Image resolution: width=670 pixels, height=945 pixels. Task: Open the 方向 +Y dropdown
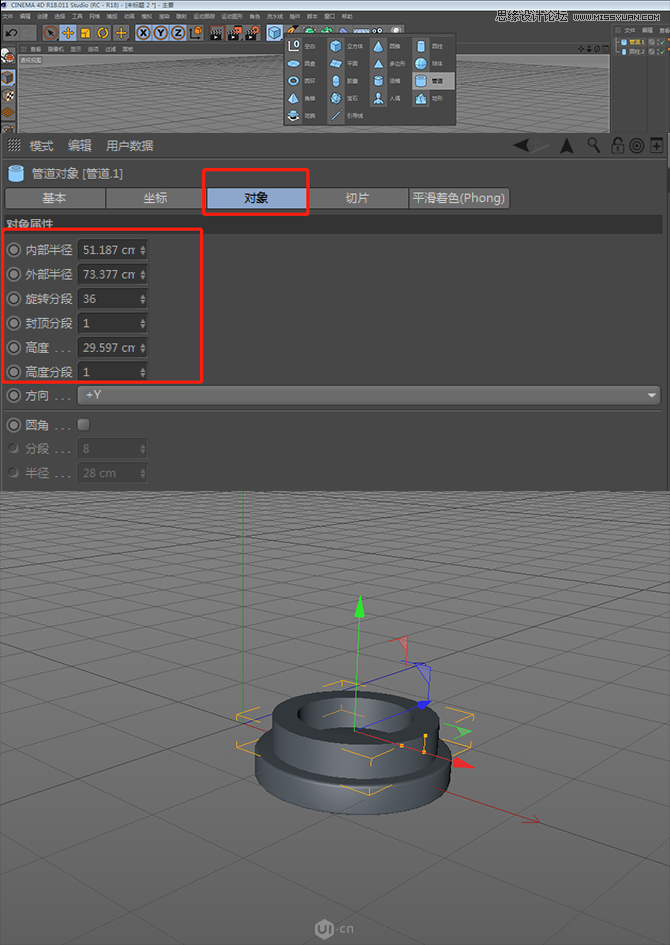point(368,395)
